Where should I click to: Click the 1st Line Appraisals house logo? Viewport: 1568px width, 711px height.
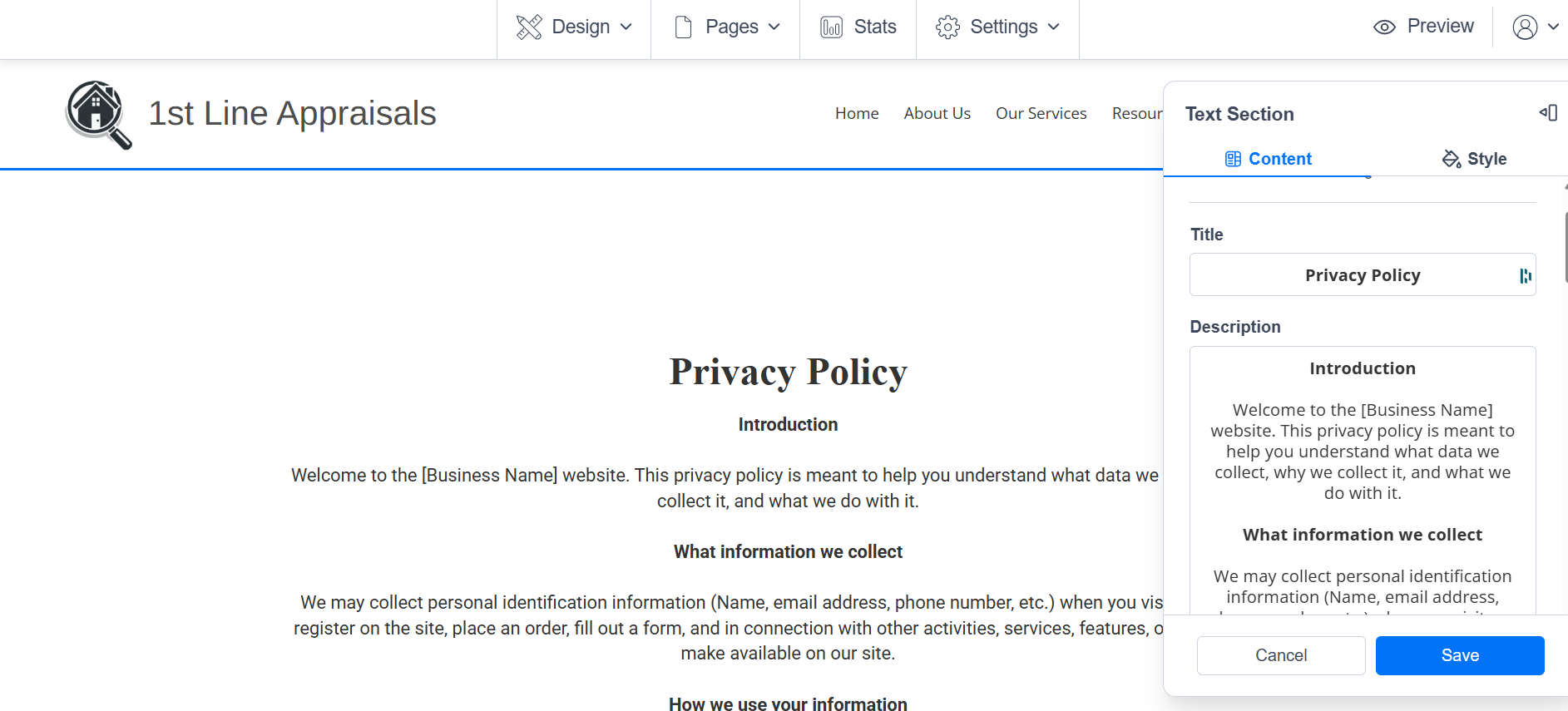[98, 114]
